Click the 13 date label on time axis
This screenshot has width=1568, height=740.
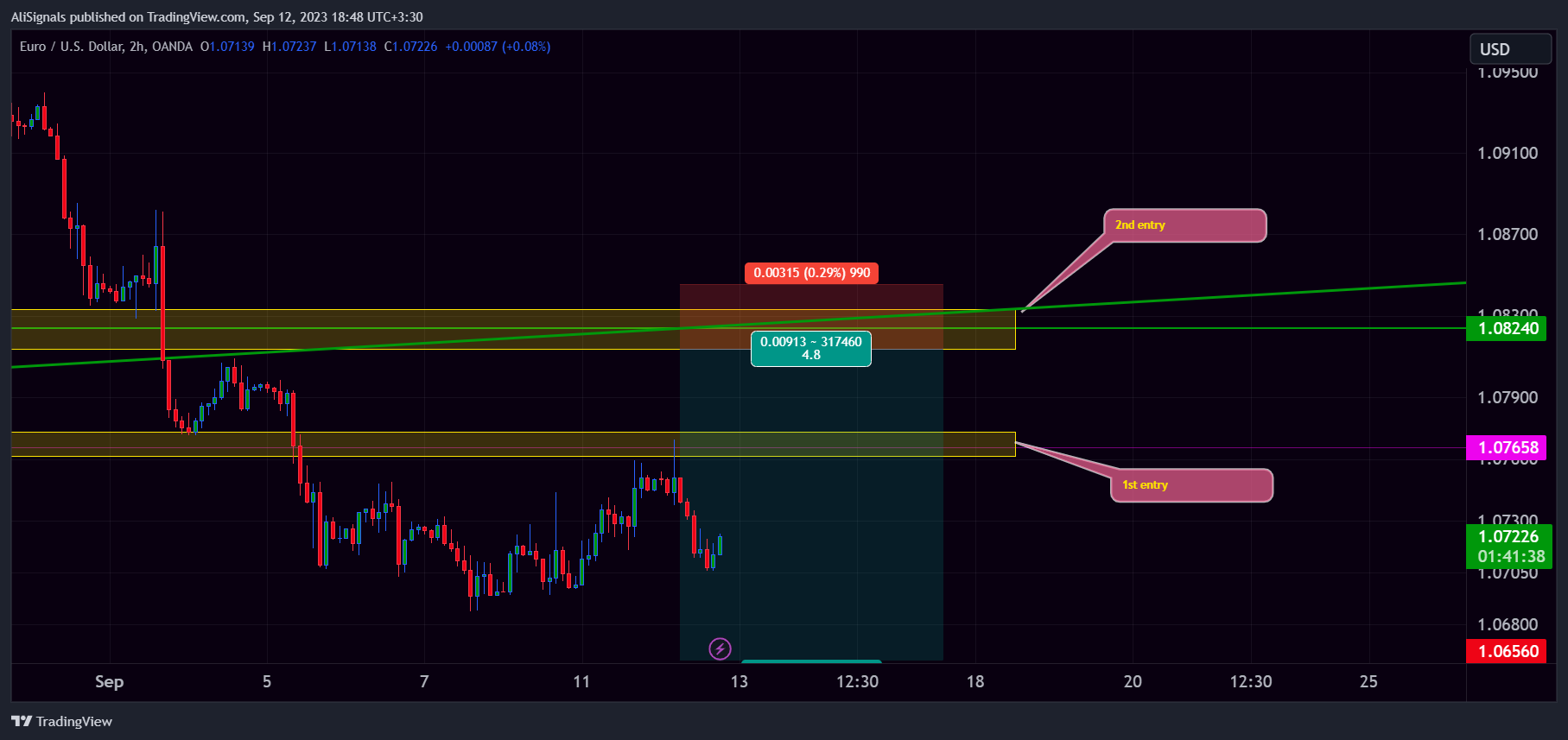pyautogui.click(x=740, y=681)
